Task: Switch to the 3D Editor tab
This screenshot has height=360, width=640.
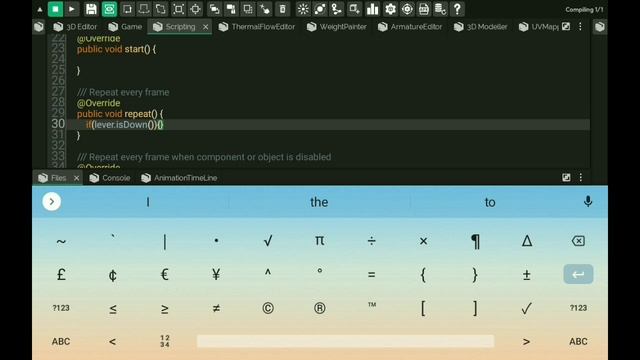Action: tap(76, 27)
